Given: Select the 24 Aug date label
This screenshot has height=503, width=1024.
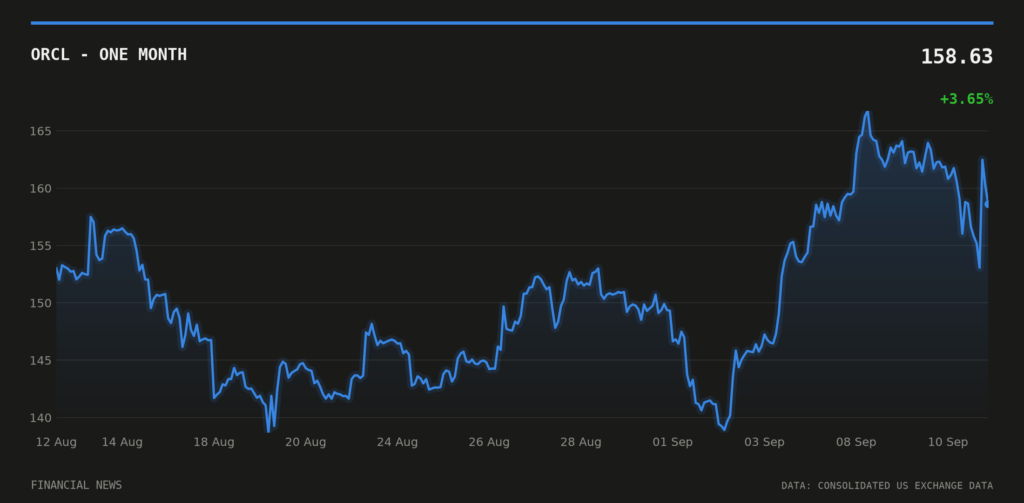Looking at the screenshot, I should (397, 442).
